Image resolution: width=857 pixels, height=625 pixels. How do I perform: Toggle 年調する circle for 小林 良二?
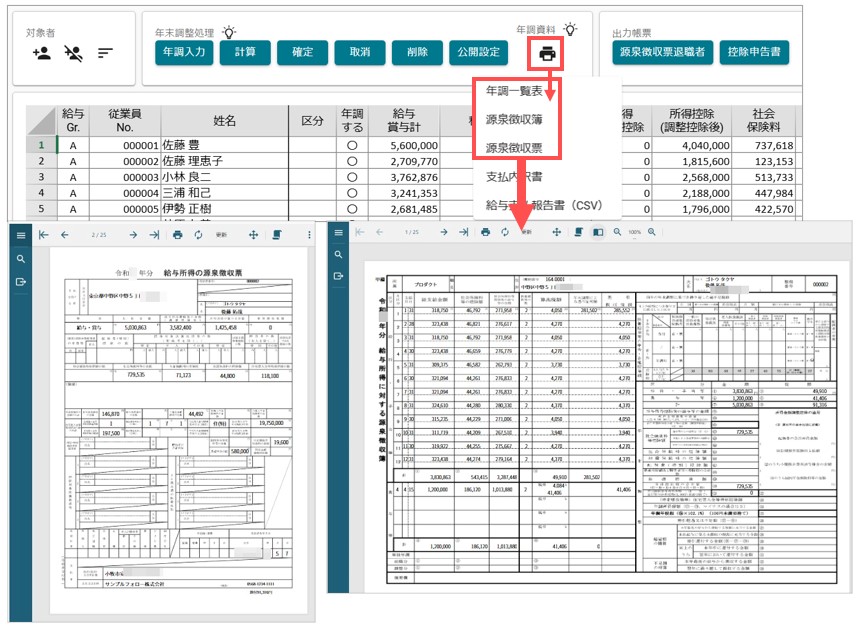352,178
